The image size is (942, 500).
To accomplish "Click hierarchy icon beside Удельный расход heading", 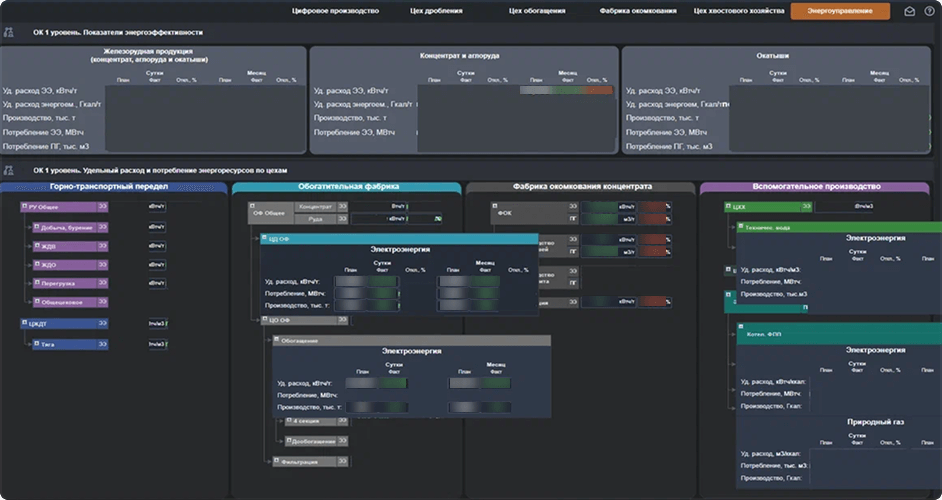I will pos(8,171).
